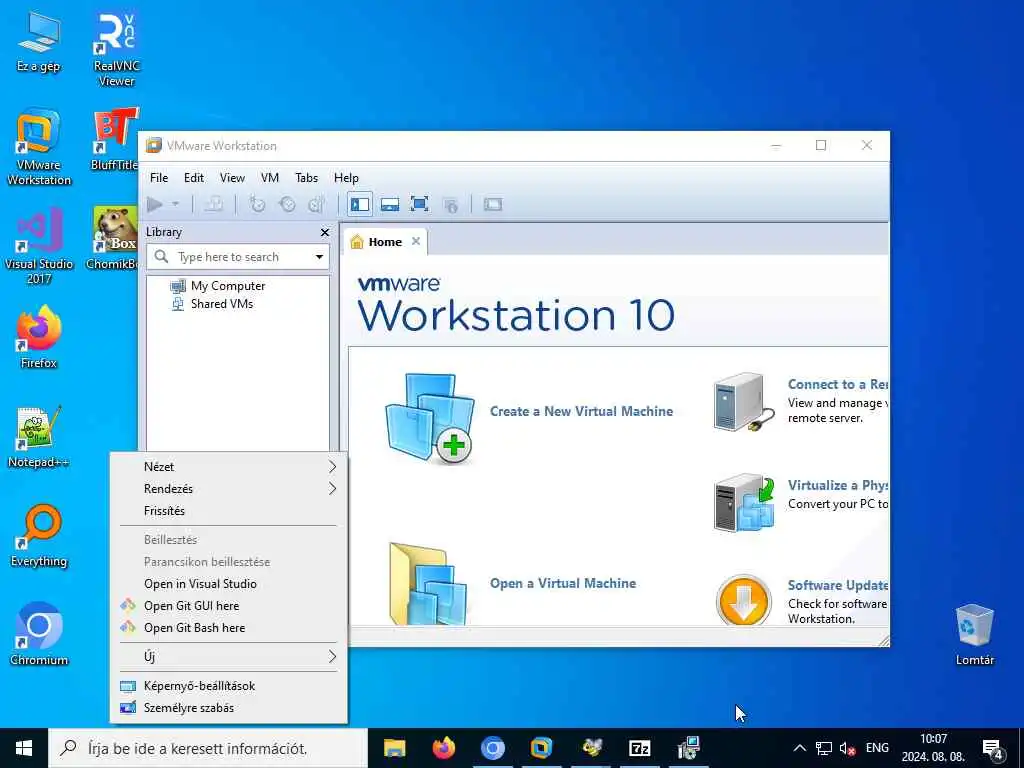This screenshot has width=1024, height=768.
Task: Click the Open Virtual Machine folder icon
Action: click(428, 584)
